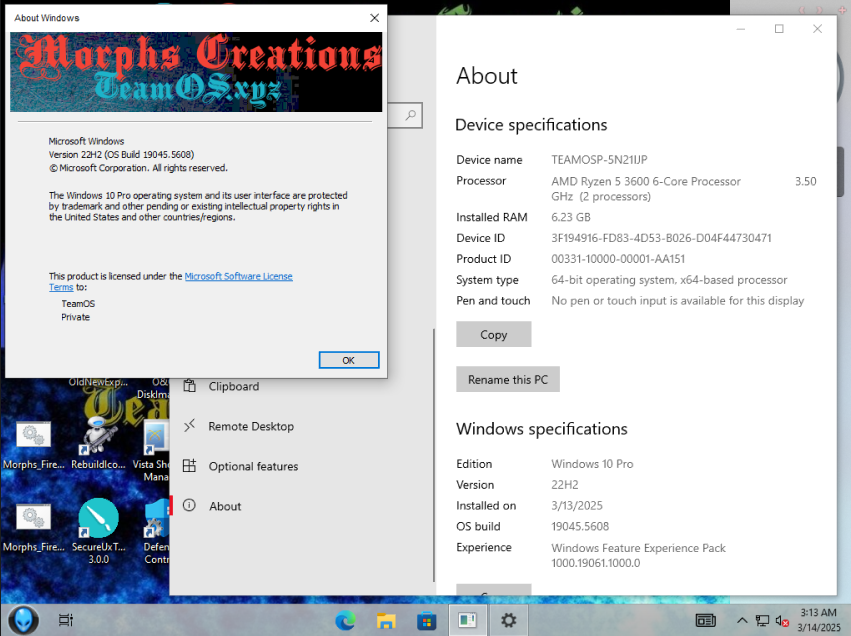Select the SecureUxT... 3.0.0 desktop shortcut

[99, 531]
